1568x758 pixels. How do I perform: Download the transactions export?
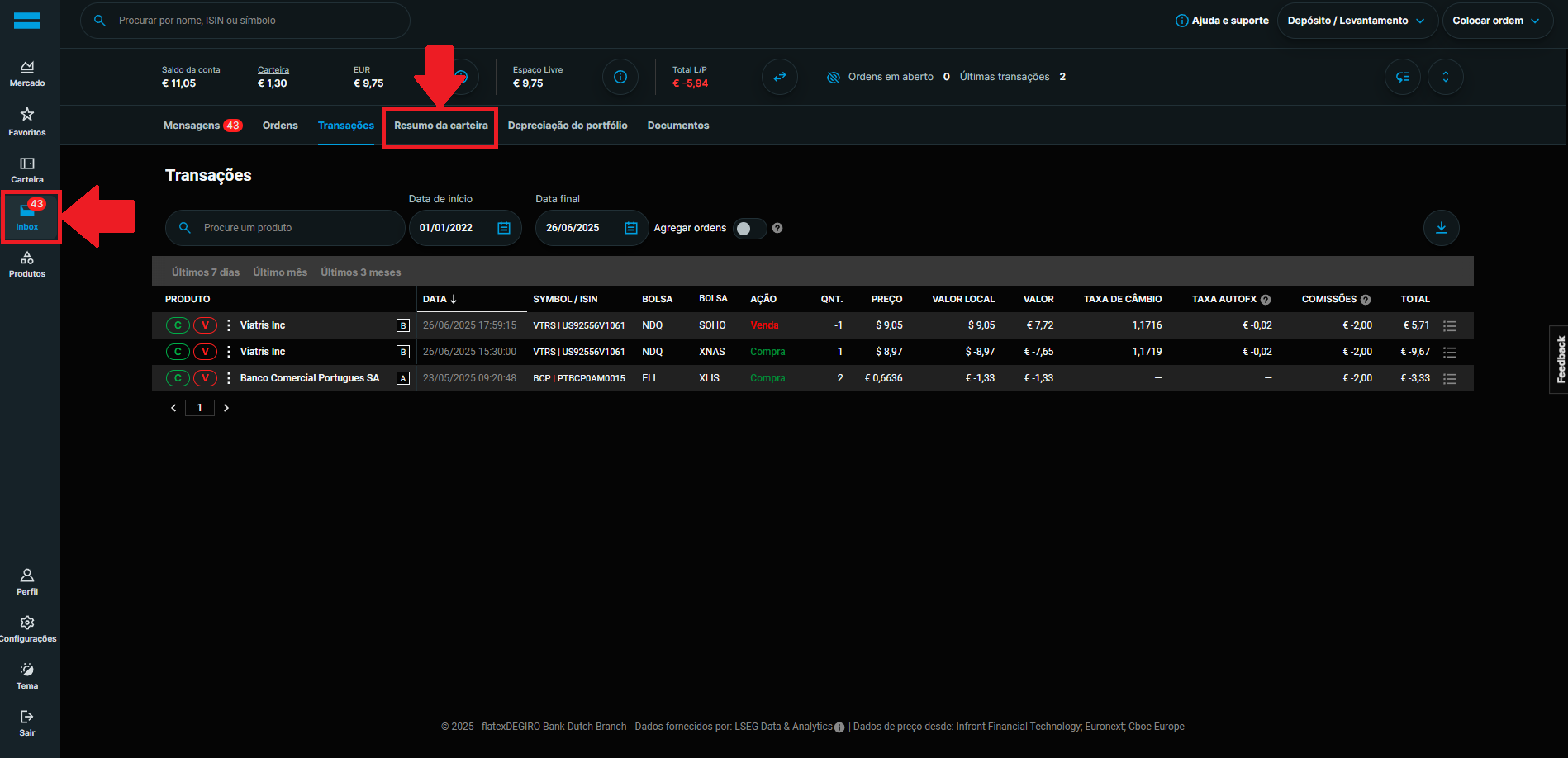(1442, 228)
